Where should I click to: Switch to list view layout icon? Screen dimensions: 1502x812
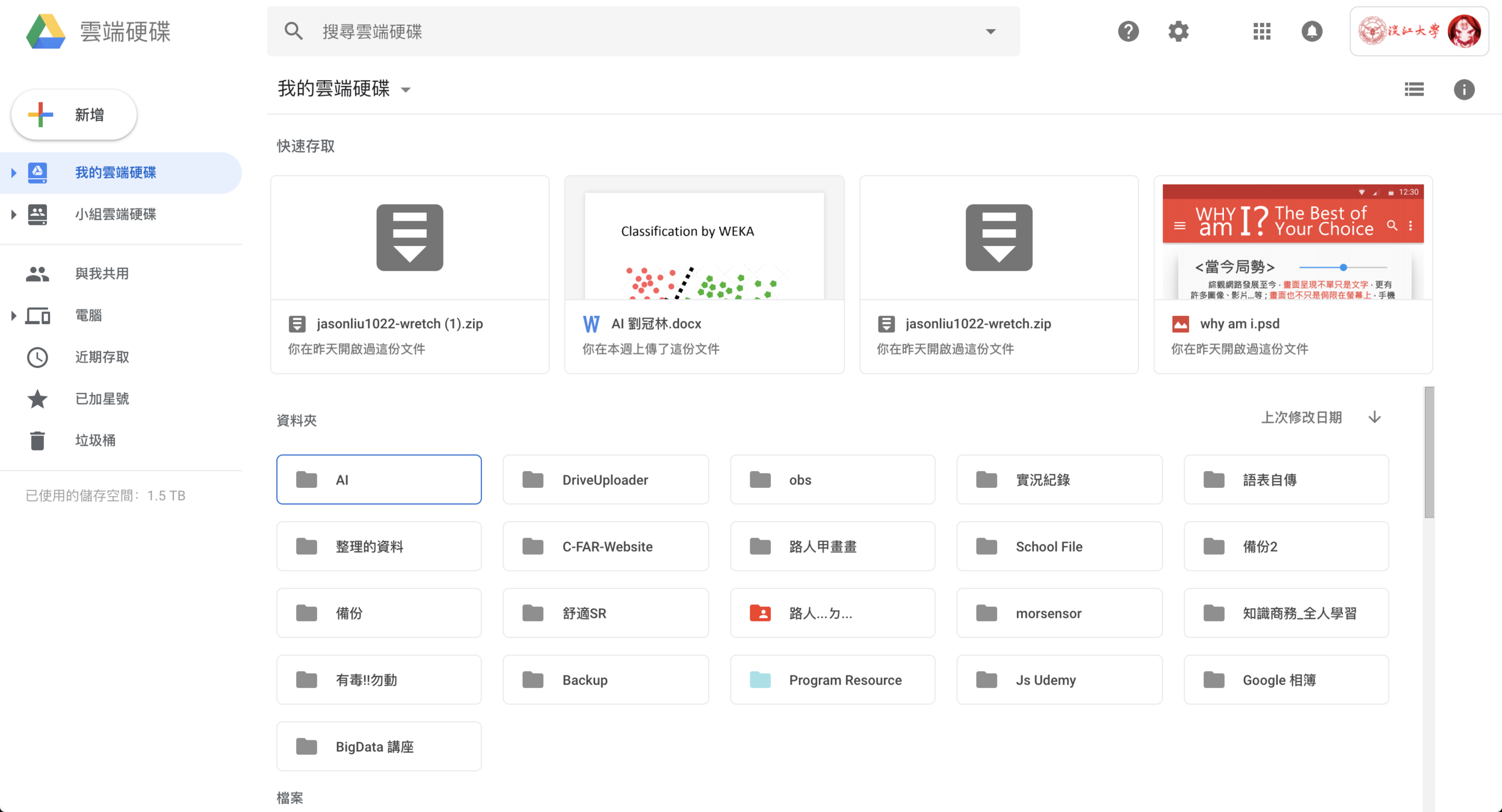pyautogui.click(x=1414, y=90)
